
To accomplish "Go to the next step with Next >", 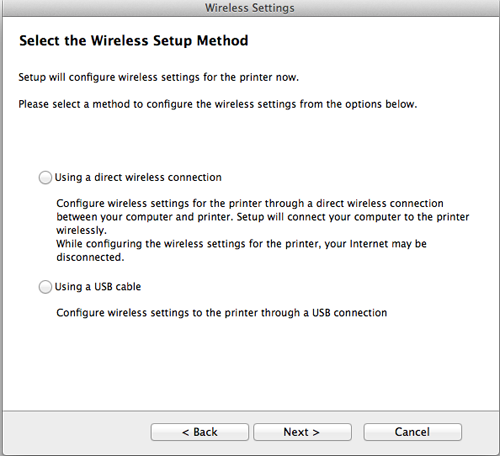I will [302, 432].
